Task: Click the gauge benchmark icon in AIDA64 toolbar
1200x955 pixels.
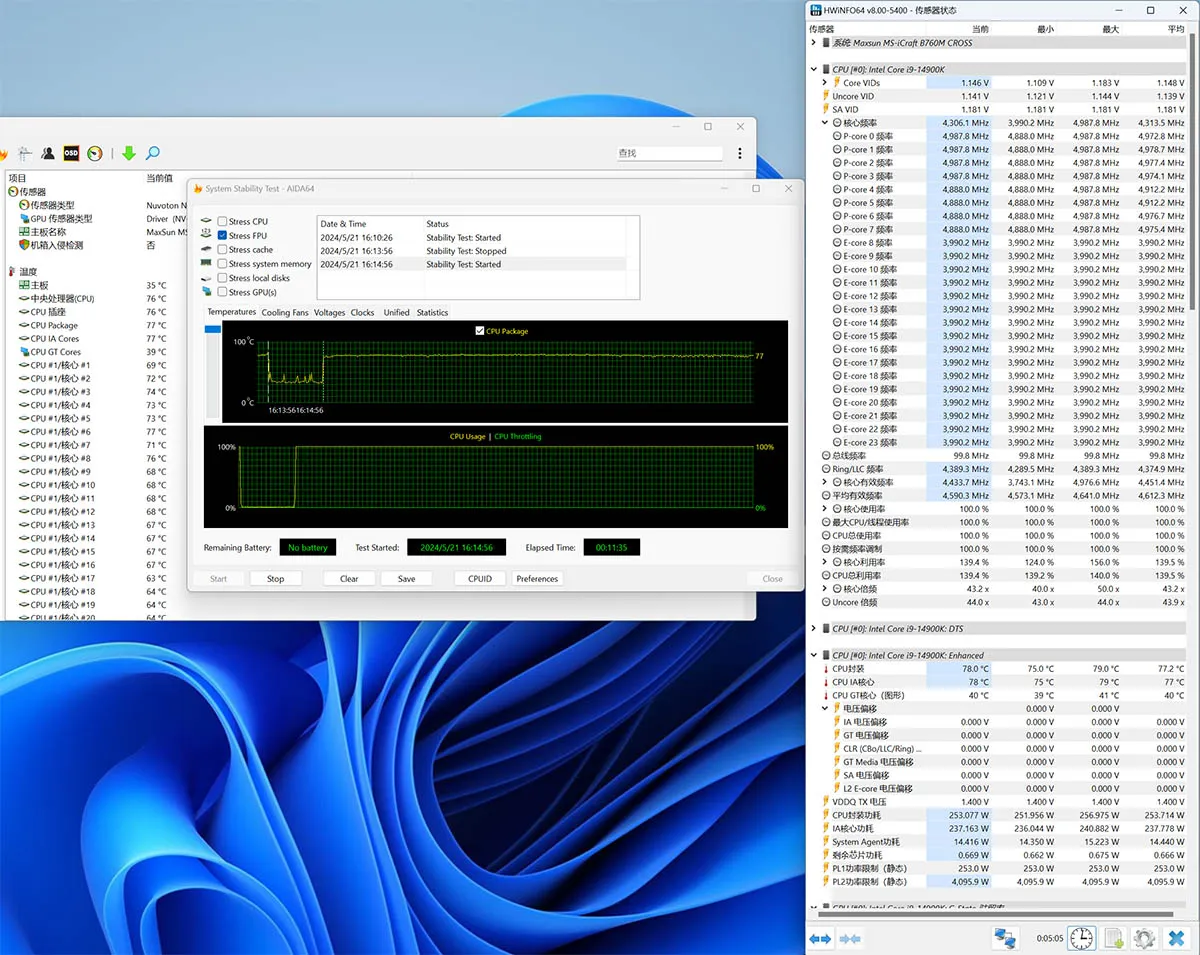Action: 95,153
